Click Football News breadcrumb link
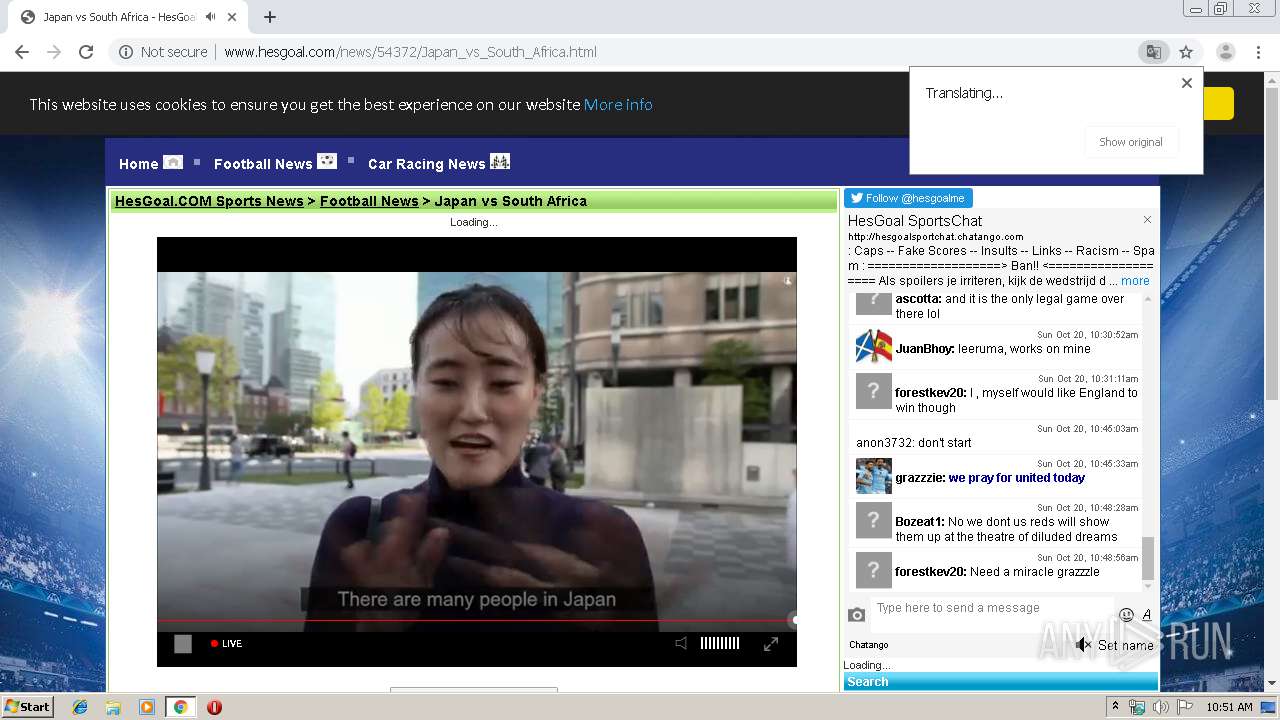 [369, 201]
